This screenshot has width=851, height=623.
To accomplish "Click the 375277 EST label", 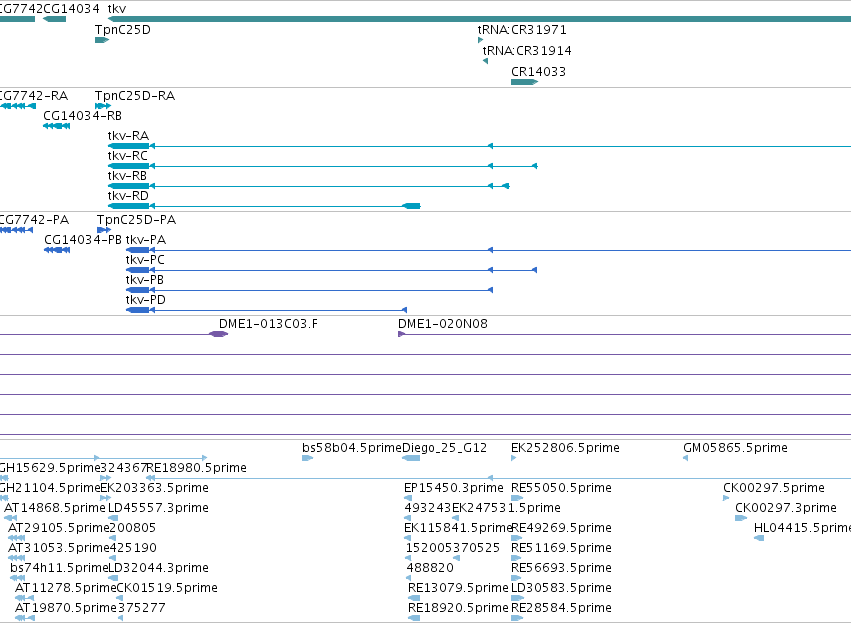I will click(x=142, y=608).
